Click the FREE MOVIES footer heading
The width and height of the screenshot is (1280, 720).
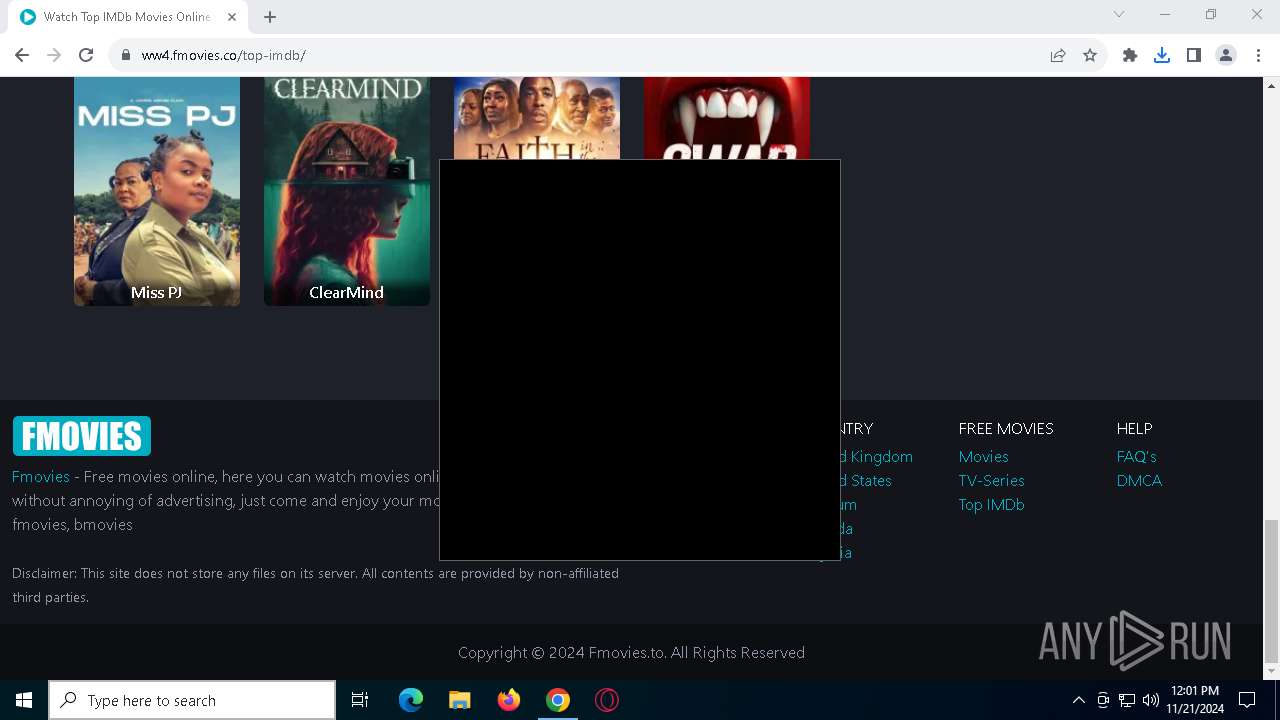(x=1006, y=429)
